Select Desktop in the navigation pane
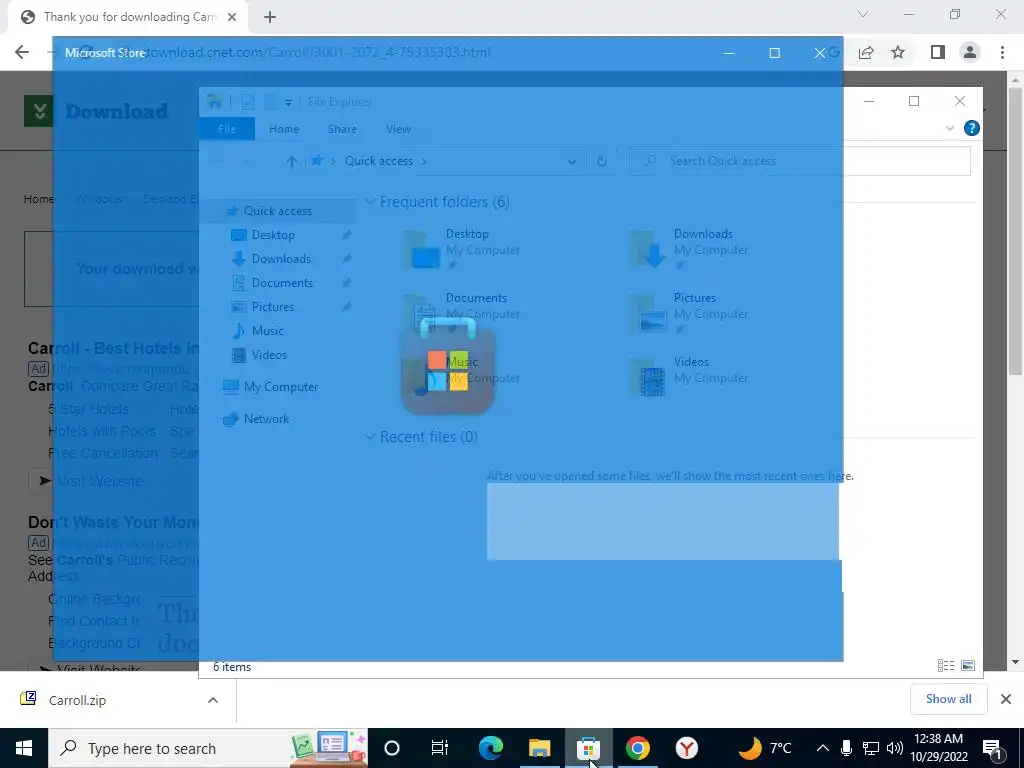This screenshot has width=1024, height=768. pyautogui.click(x=273, y=234)
